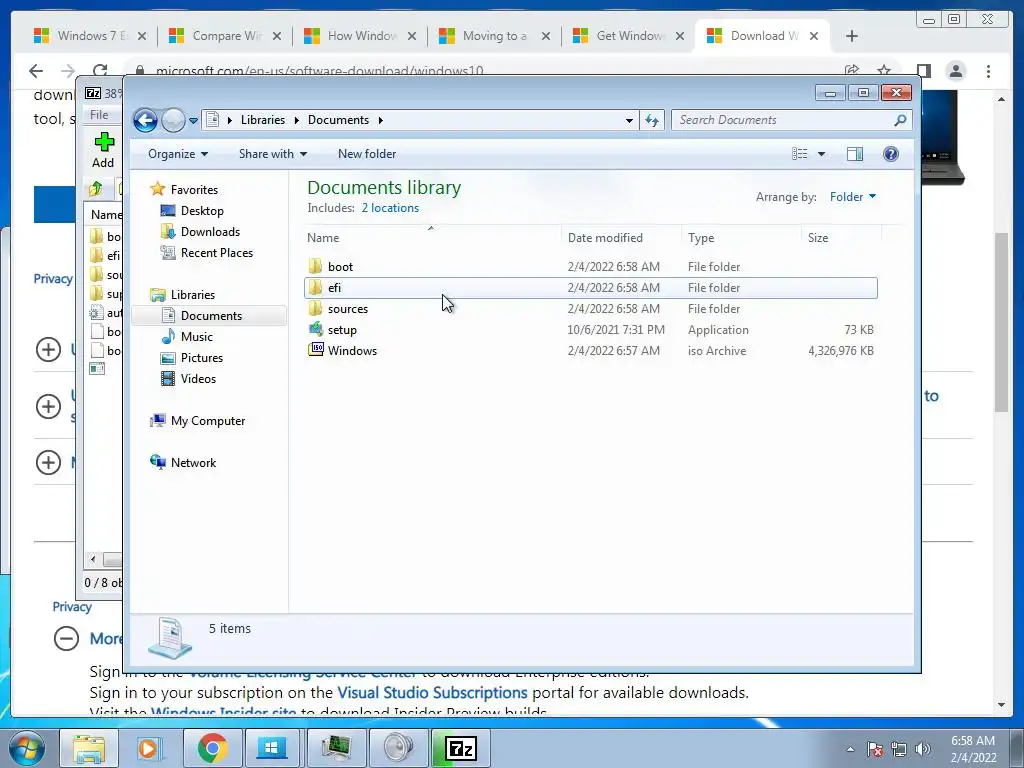
Task: Bookmark this page with the star icon
Action: [x=884, y=71]
